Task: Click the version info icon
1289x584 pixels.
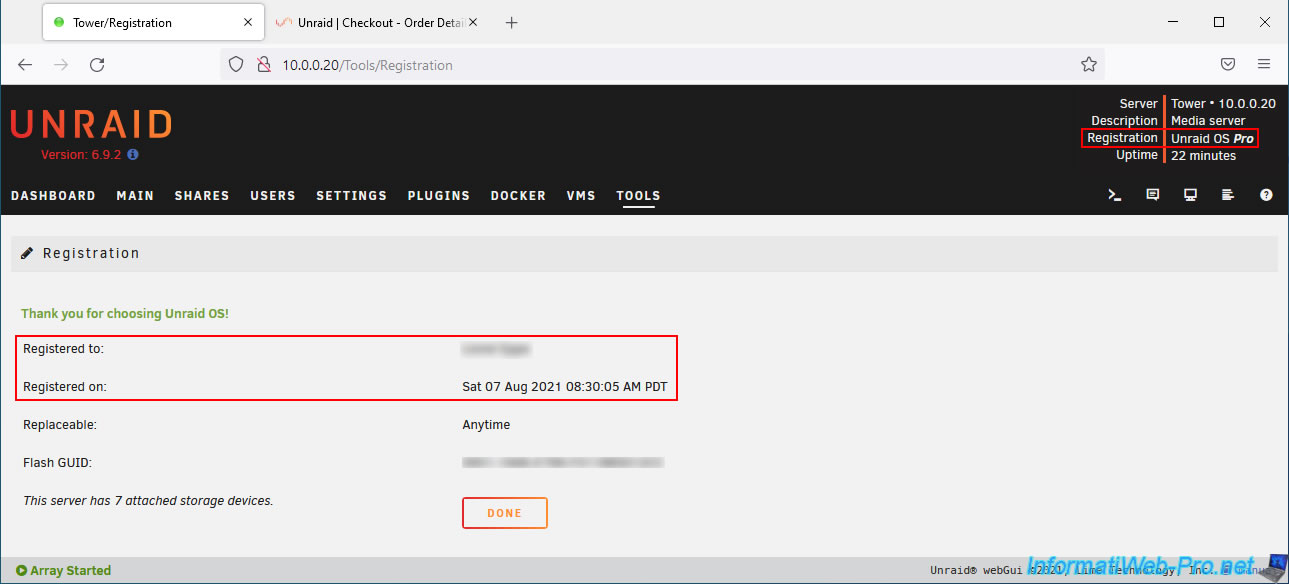Action: (133, 155)
